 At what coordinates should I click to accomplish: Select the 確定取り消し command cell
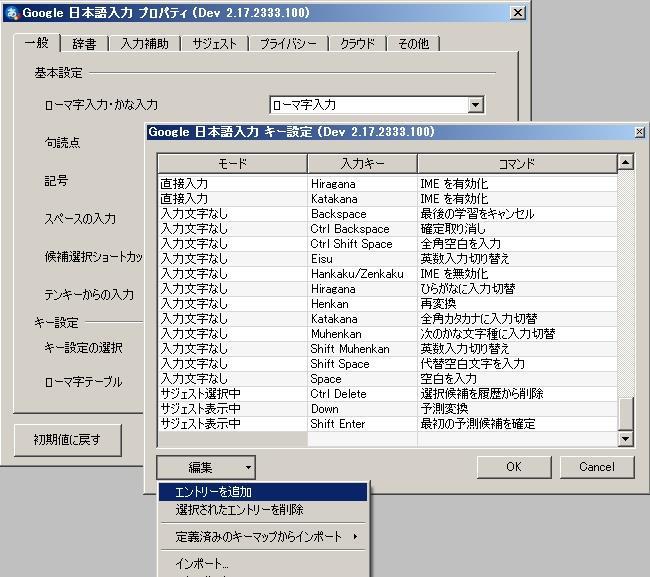[x=517, y=229]
